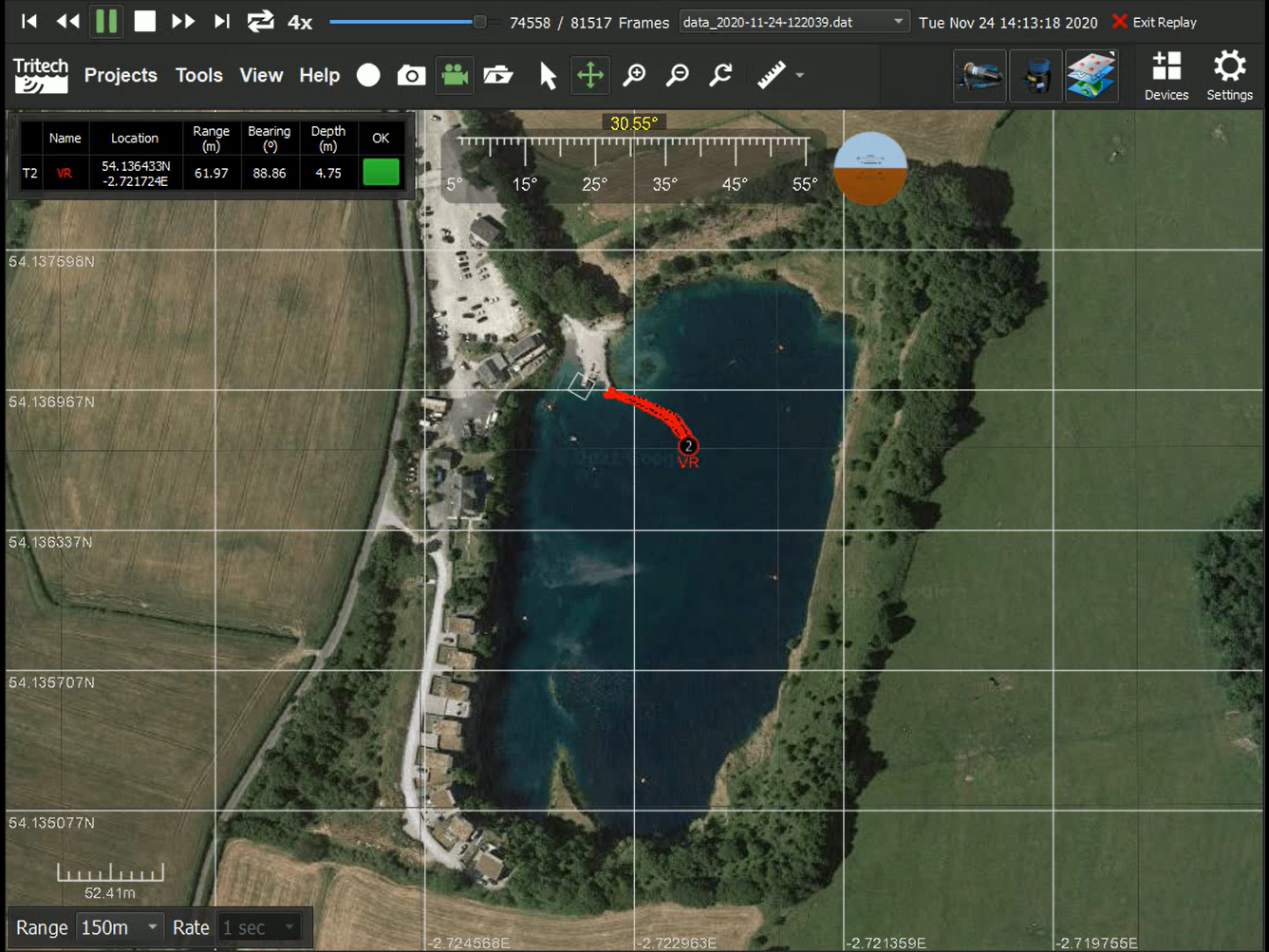Image resolution: width=1269 pixels, height=952 pixels.
Task: Pause the replay with green pause button
Action: click(106, 21)
